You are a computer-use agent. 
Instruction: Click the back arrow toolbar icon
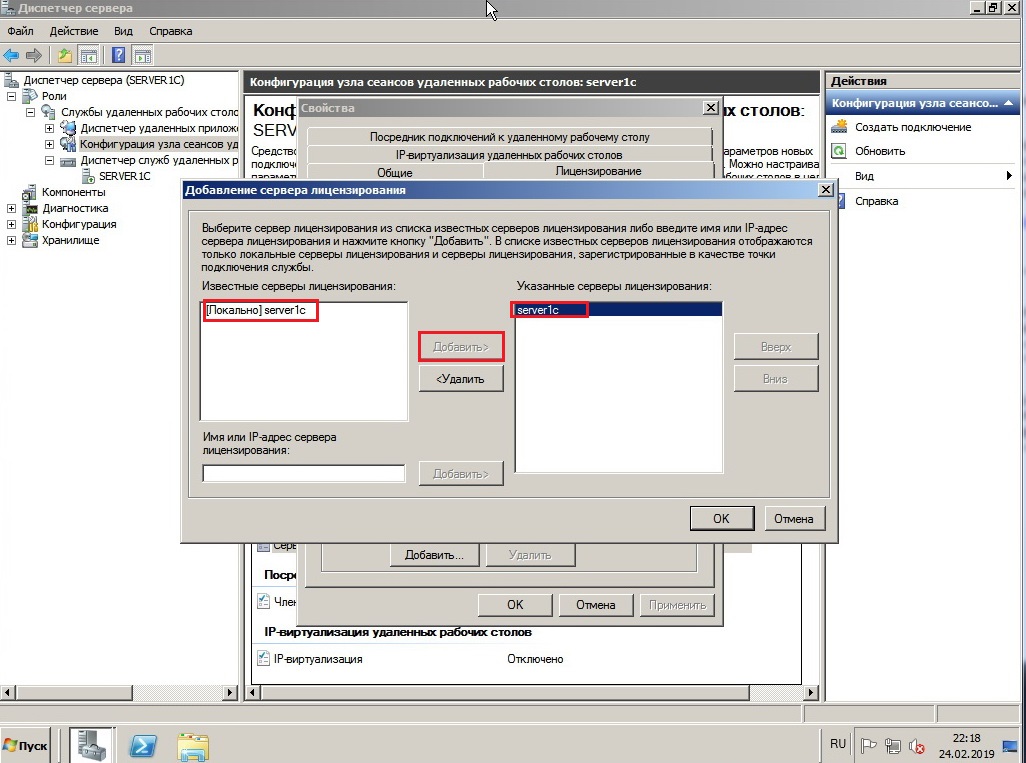click(x=11, y=55)
